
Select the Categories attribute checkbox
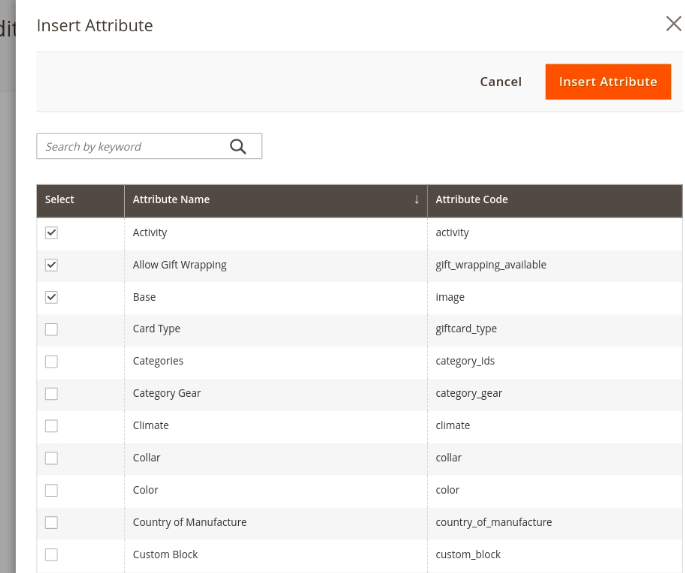click(52, 361)
